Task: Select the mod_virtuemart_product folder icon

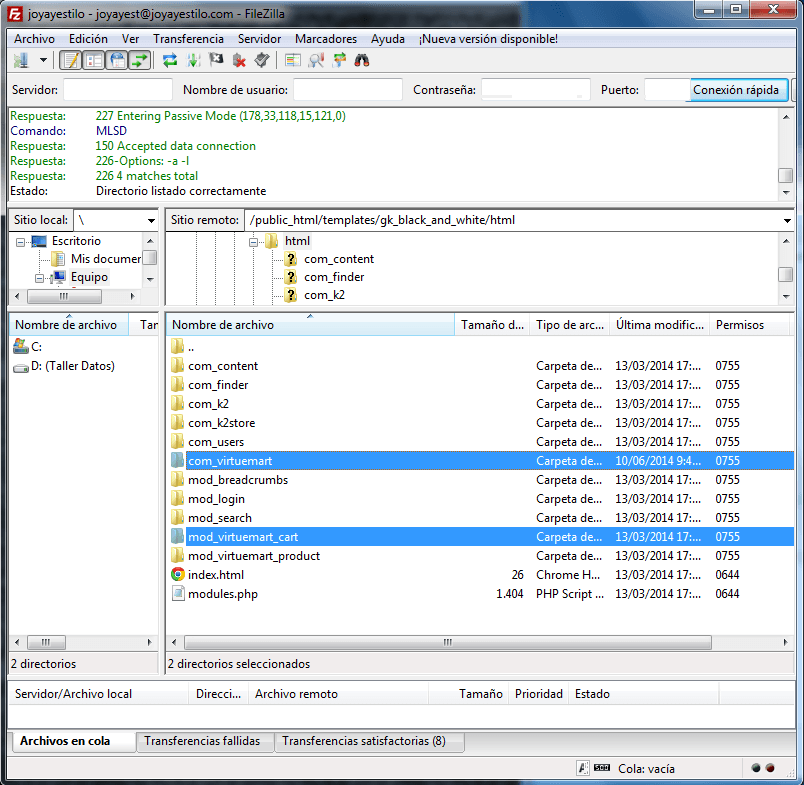Action: [x=177, y=555]
